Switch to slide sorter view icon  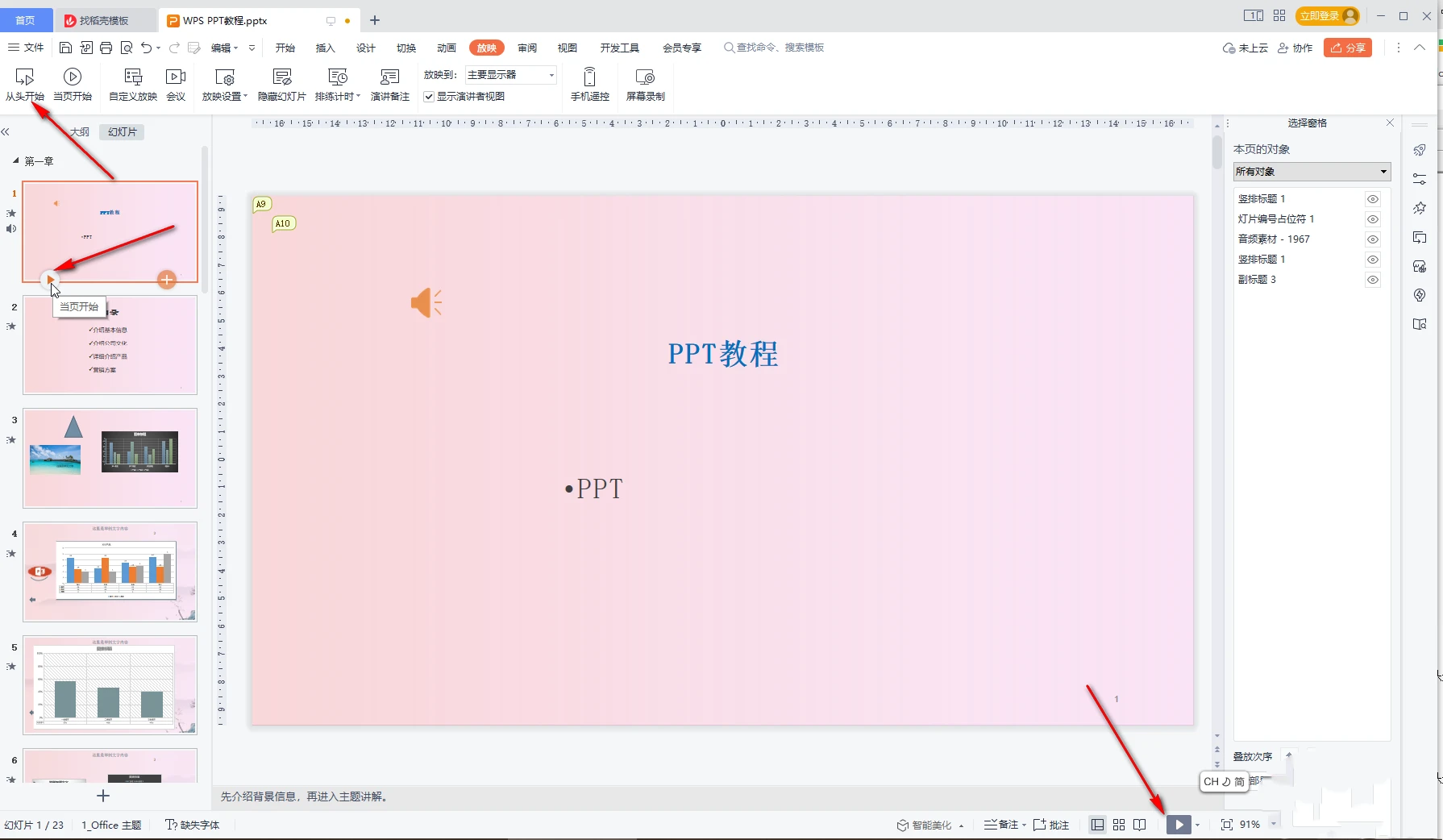tap(1119, 825)
